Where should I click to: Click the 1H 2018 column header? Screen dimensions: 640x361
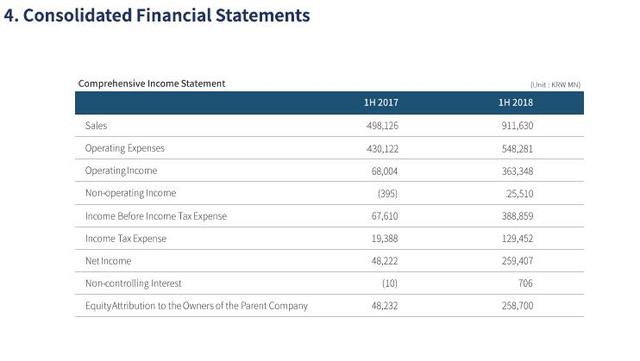coord(515,103)
